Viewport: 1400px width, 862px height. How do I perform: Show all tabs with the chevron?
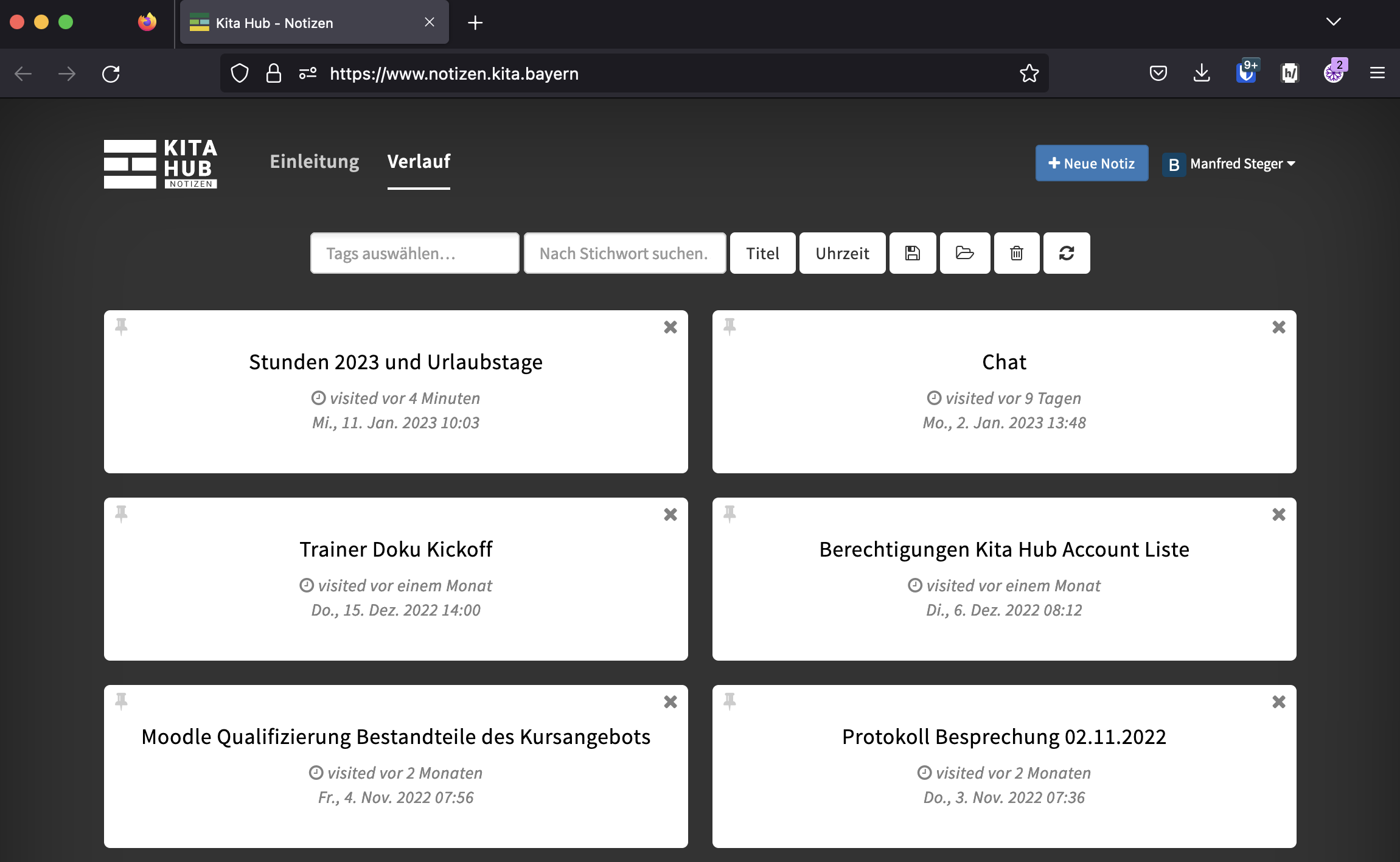click(1333, 22)
